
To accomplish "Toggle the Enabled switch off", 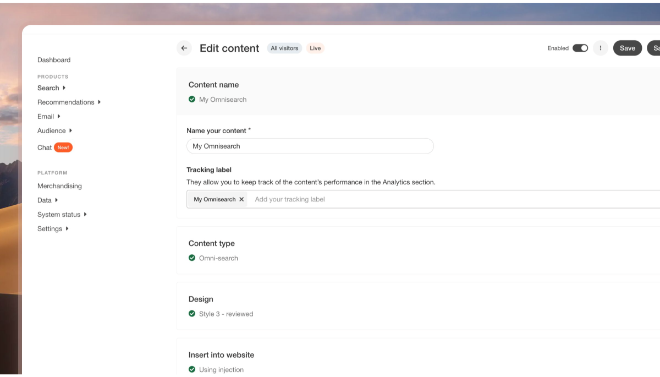I will pos(580,48).
